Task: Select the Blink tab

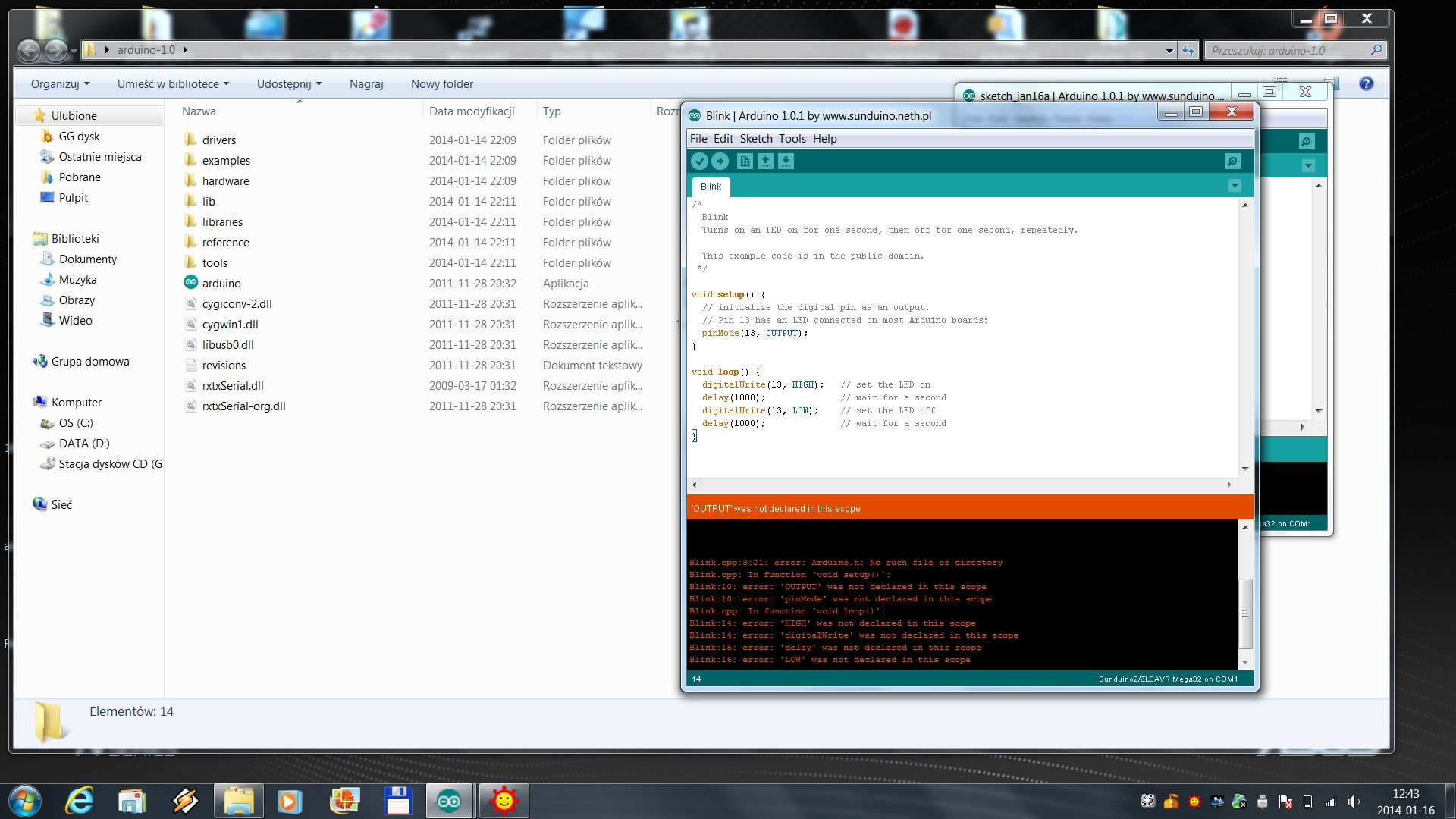Action: [711, 187]
